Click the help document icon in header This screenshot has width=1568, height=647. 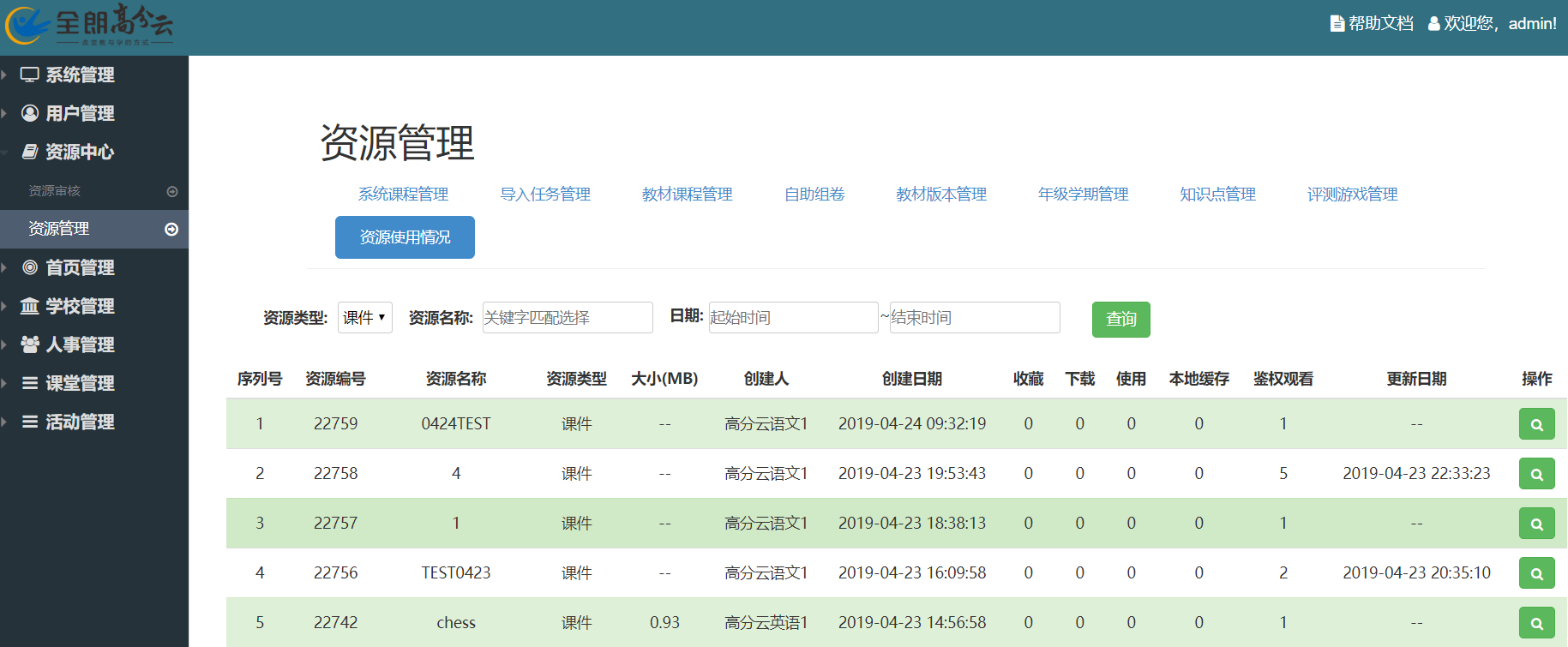click(1337, 24)
